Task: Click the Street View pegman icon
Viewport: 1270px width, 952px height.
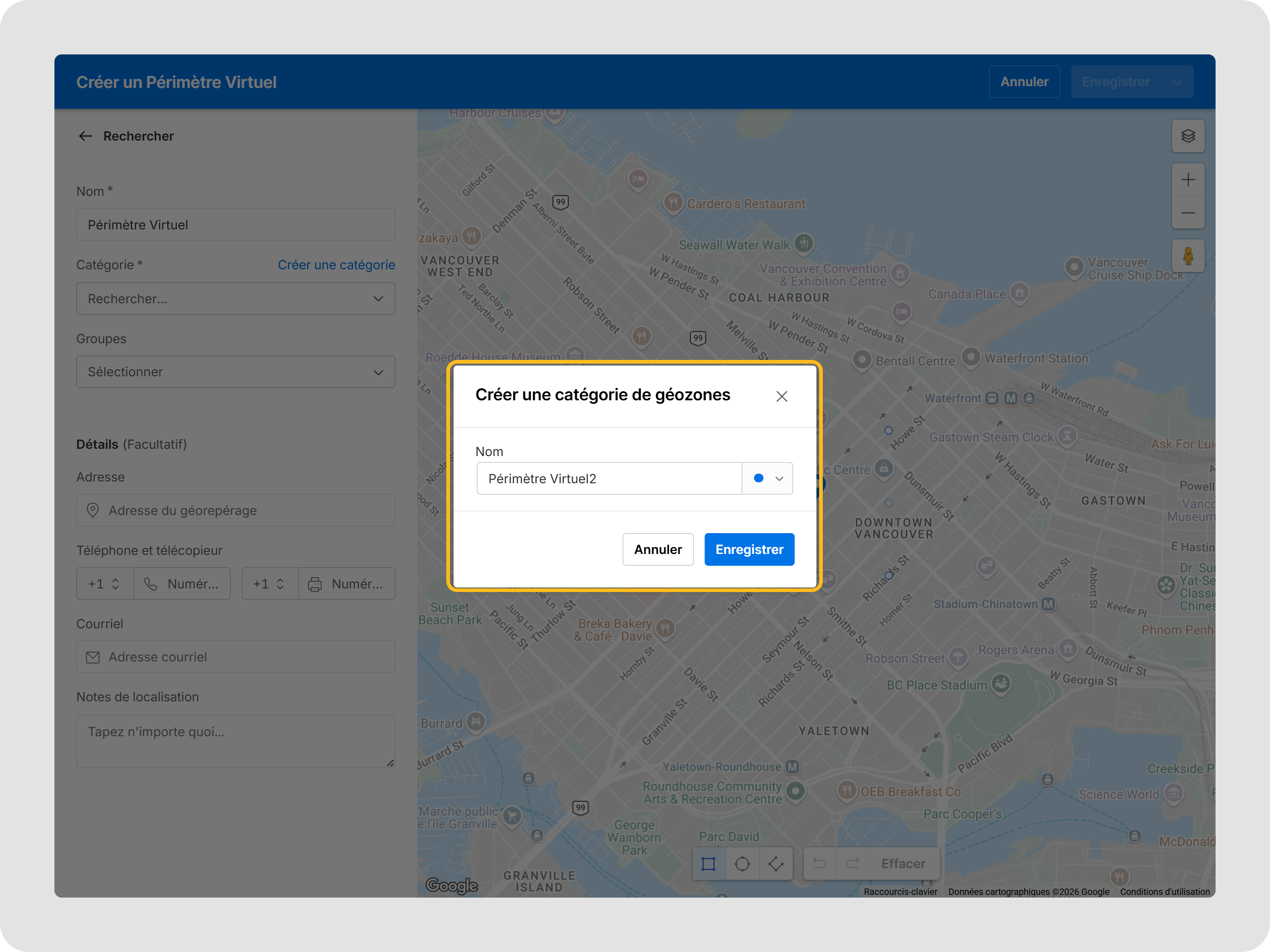Action: click(x=1187, y=256)
